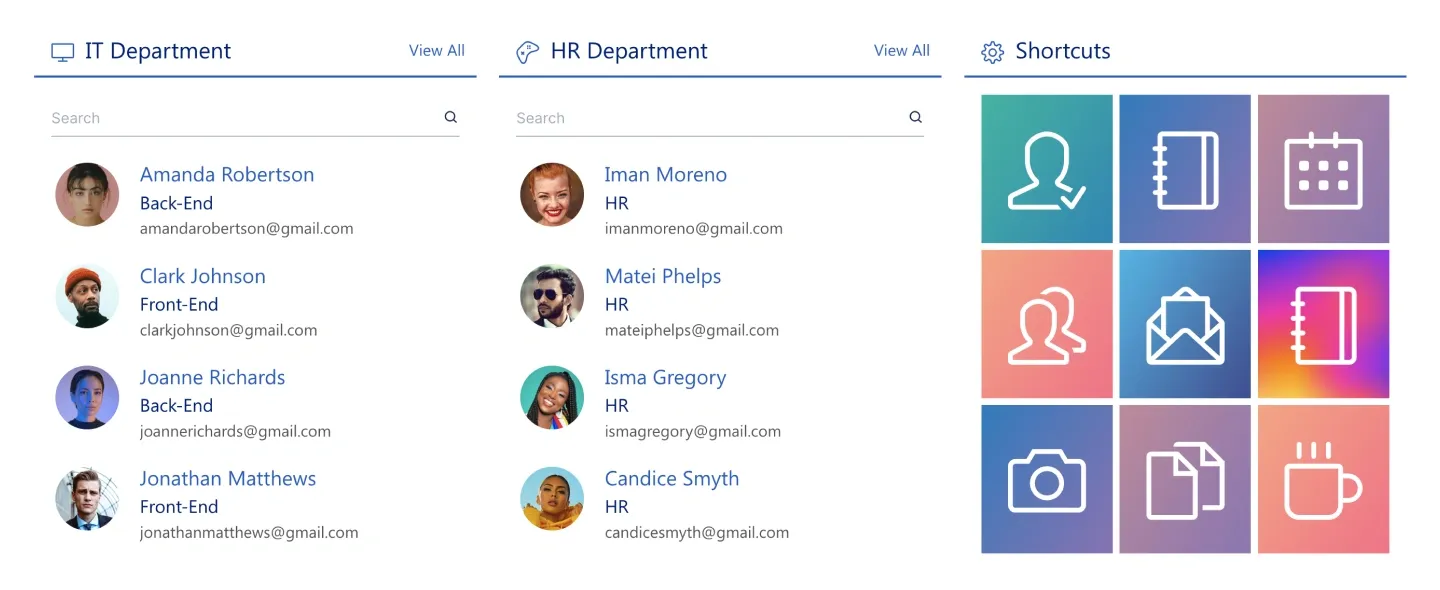Focus the IT Department search field
The width and height of the screenshot is (1440, 590).
255,118
